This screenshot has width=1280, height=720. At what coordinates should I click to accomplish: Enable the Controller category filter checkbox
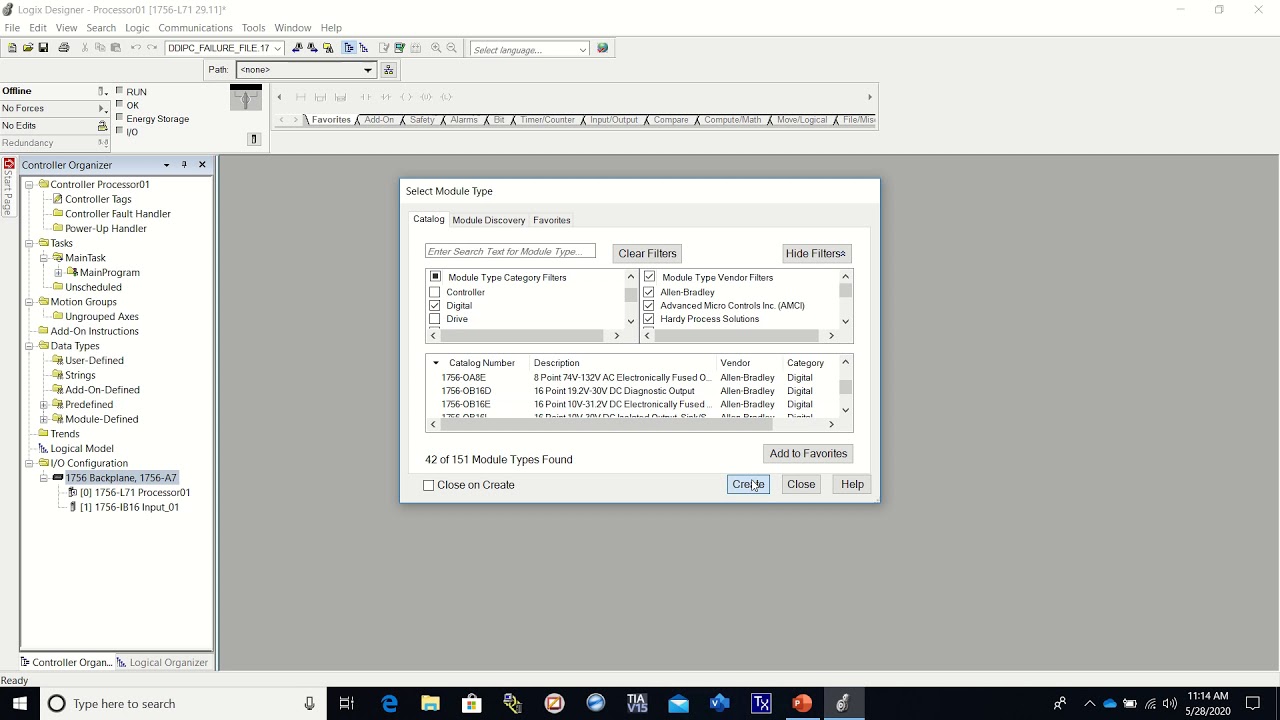435,292
